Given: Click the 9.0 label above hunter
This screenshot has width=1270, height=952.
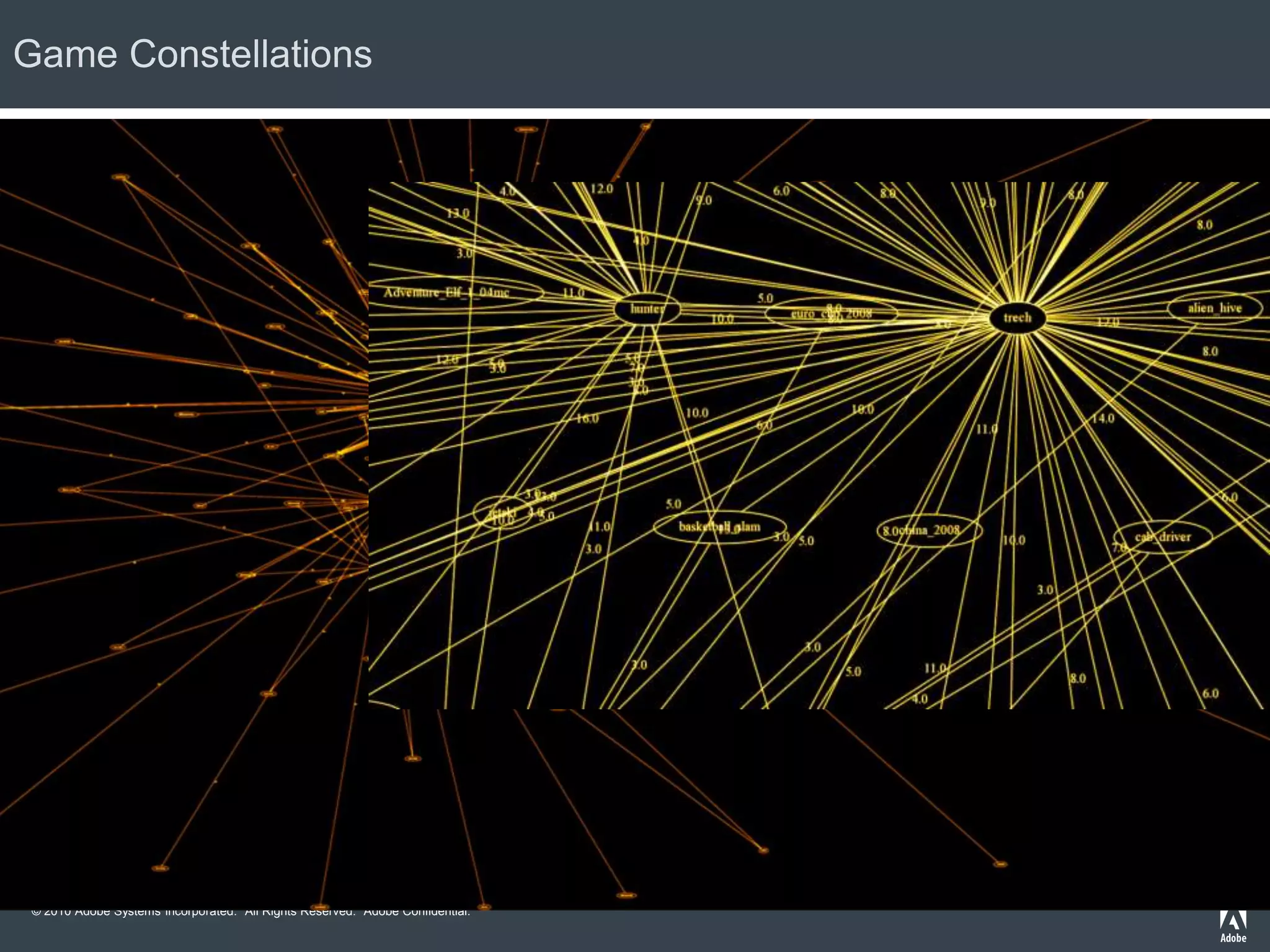Looking at the screenshot, I should pyautogui.click(x=703, y=200).
